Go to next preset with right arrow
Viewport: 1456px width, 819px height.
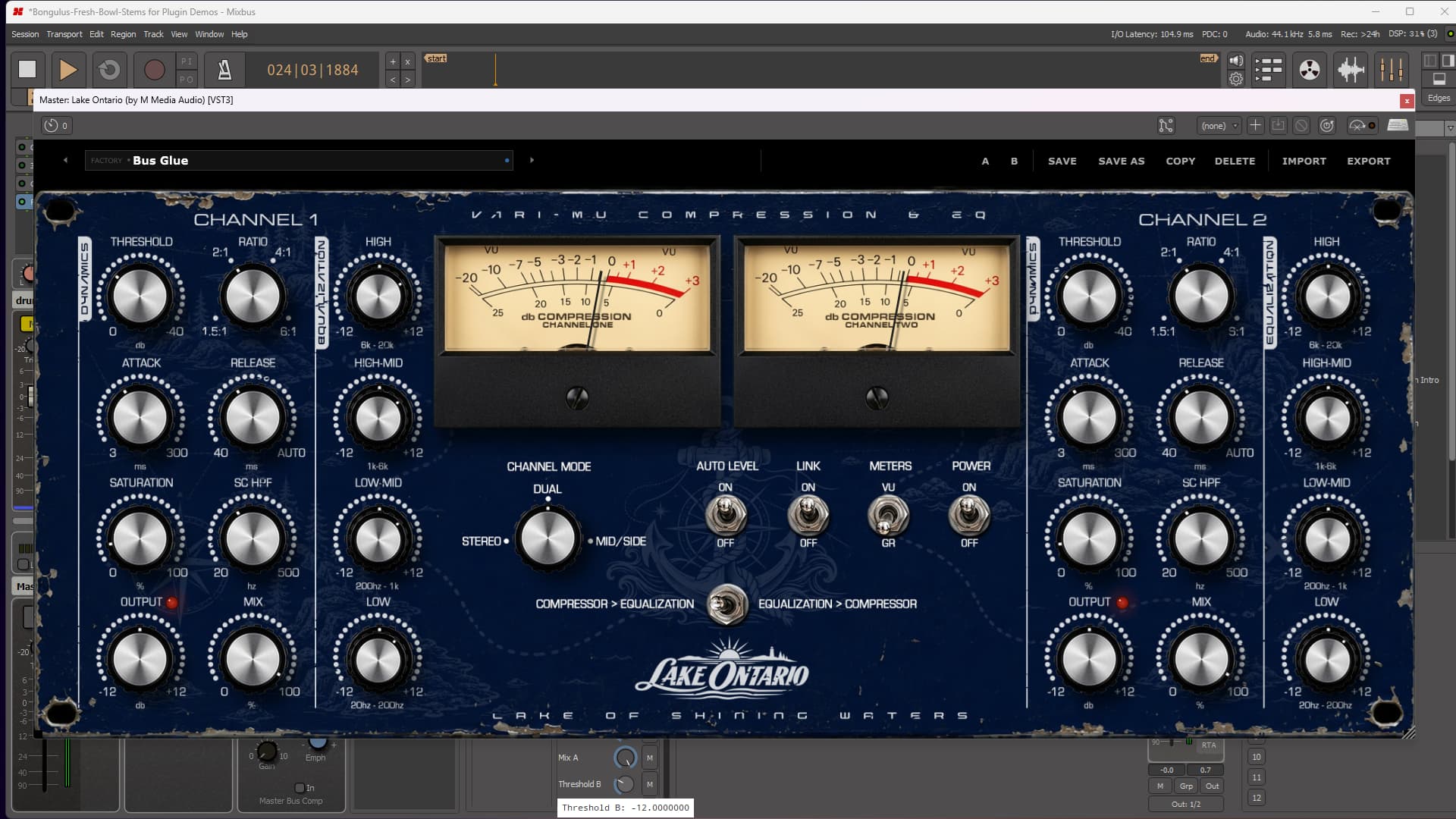(x=532, y=160)
